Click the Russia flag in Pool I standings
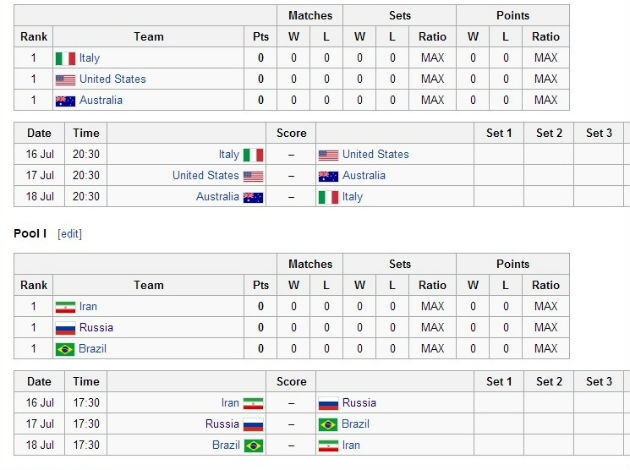 [65, 327]
